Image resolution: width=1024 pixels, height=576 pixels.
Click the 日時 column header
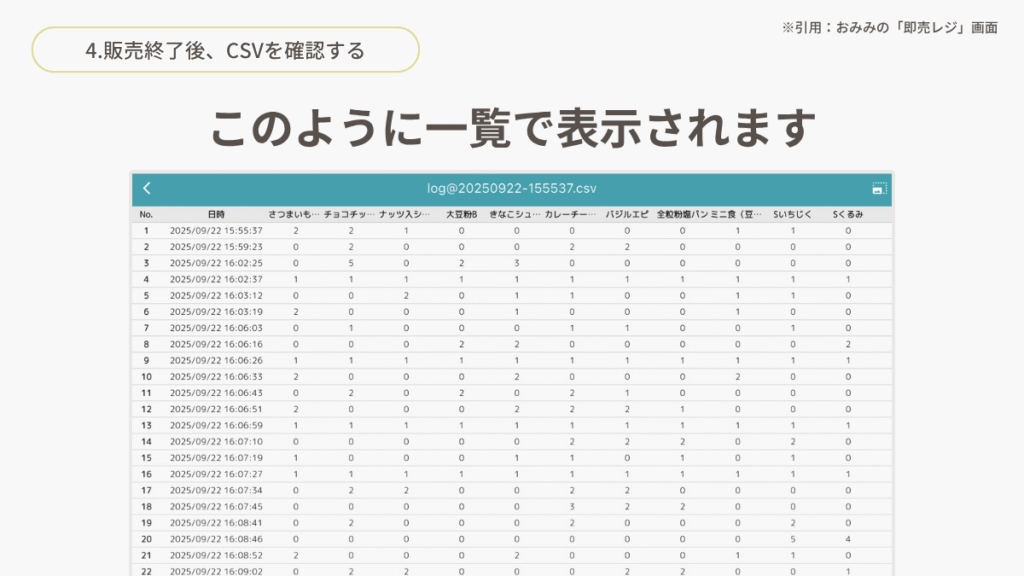[216, 214]
